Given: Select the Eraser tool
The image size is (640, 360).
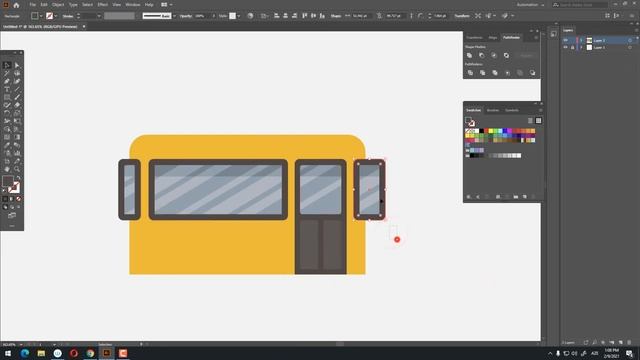Looking at the screenshot, I should click(17, 105).
